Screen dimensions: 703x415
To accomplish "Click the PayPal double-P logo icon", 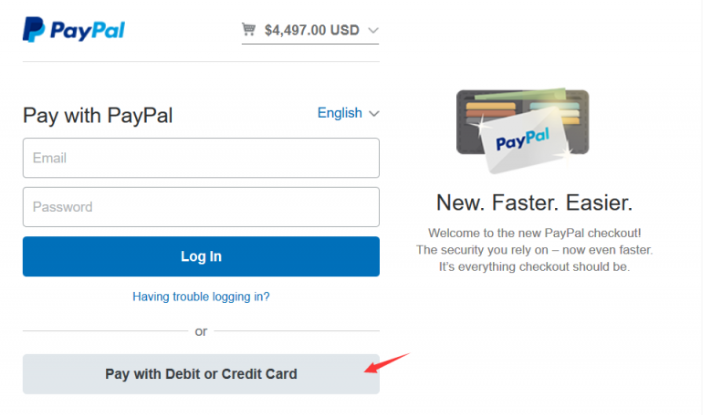I will pos(34,30).
